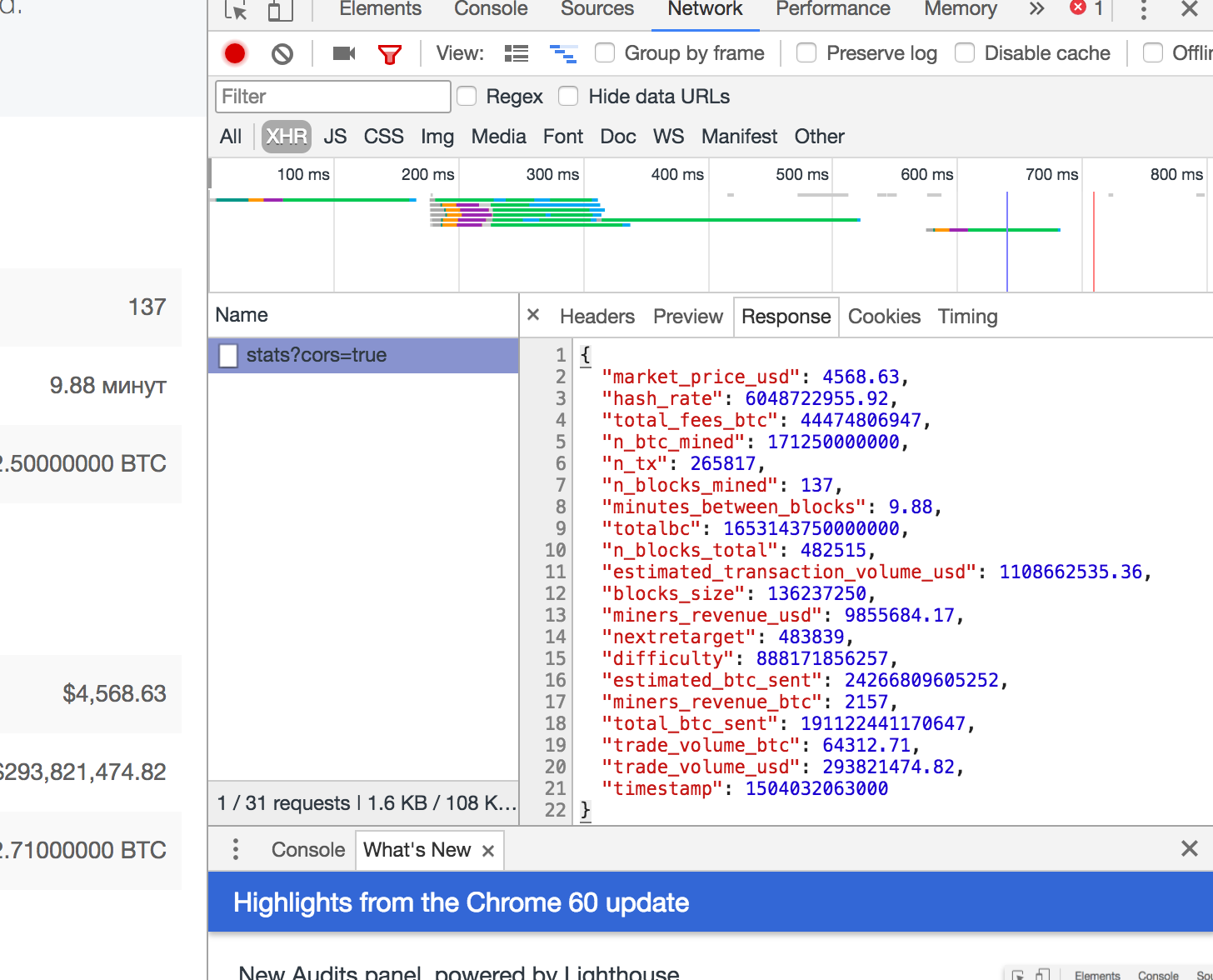
Task: Click the "market_price_usd" response line
Action: click(756, 377)
